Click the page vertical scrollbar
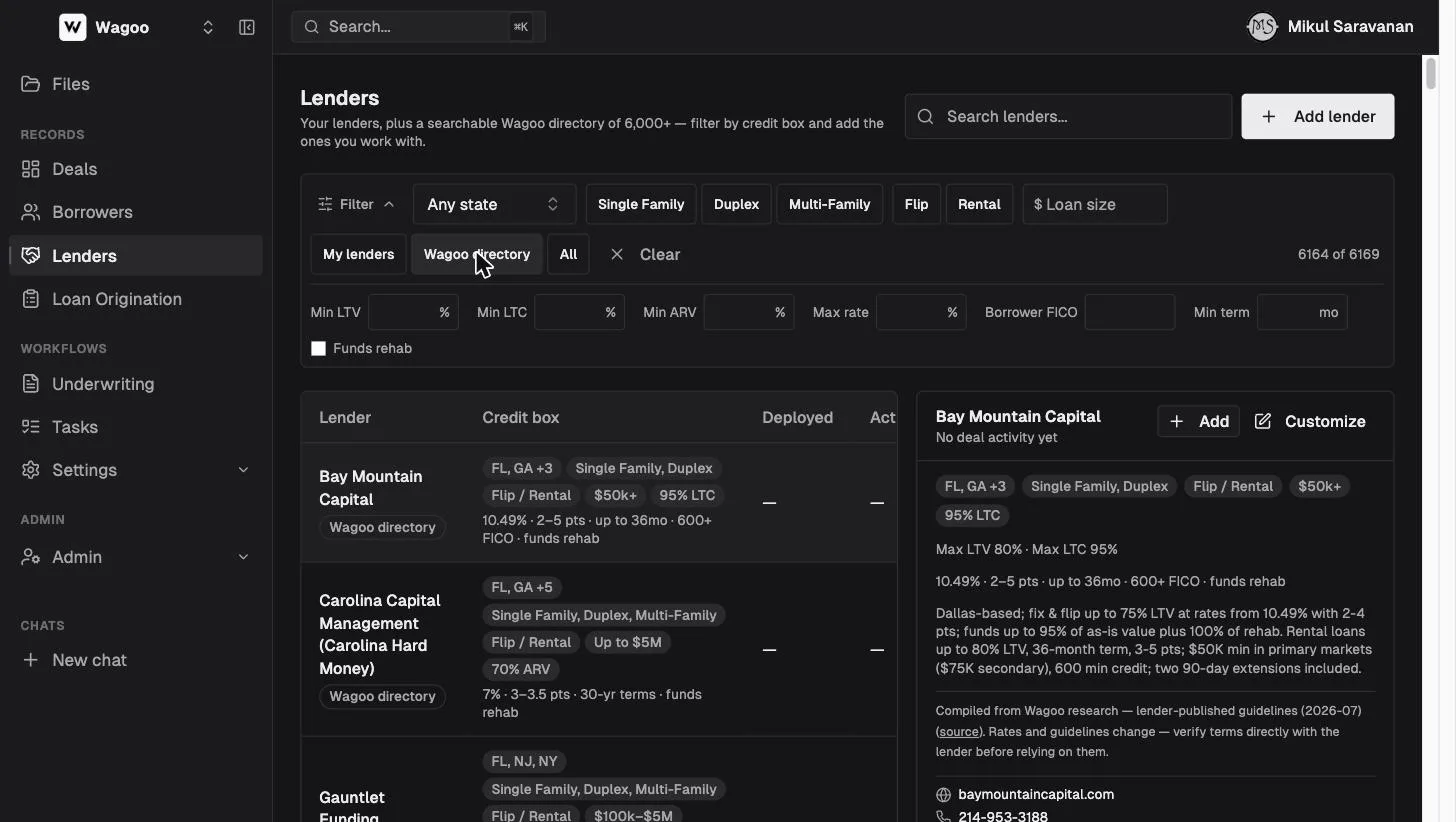Viewport: 1456px width, 822px height. [x=1431, y=75]
